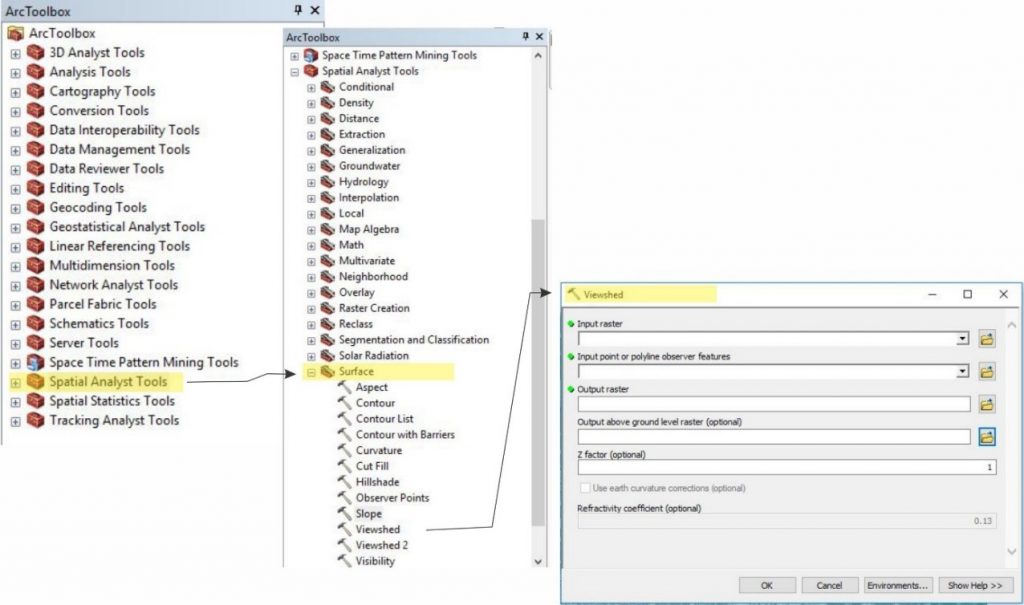The height and width of the screenshot is (605, 1024).
Task: Click OK in Viewshed dialog
Action: pos(767,585)
